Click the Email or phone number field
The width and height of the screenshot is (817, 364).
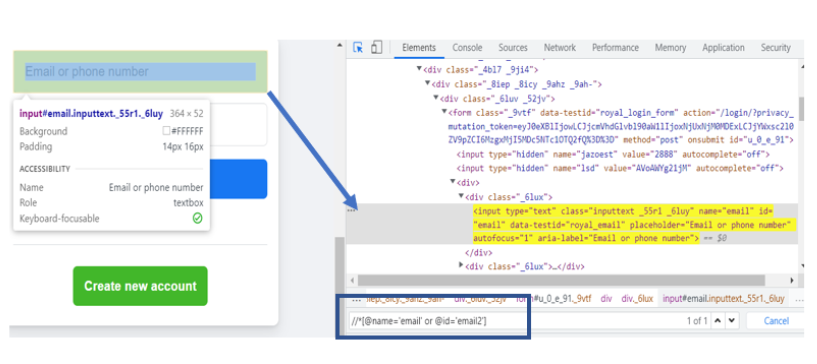pos(140,71)
